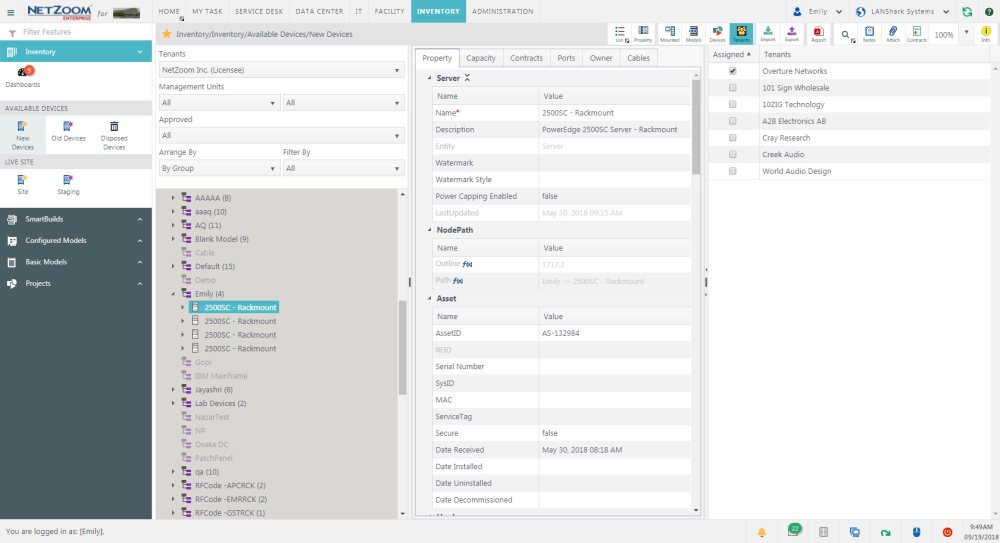The width and height of the screenshot is (1000, 543).
Task: Open the Info toolbar icon
Action: click(x=986, y=34)
